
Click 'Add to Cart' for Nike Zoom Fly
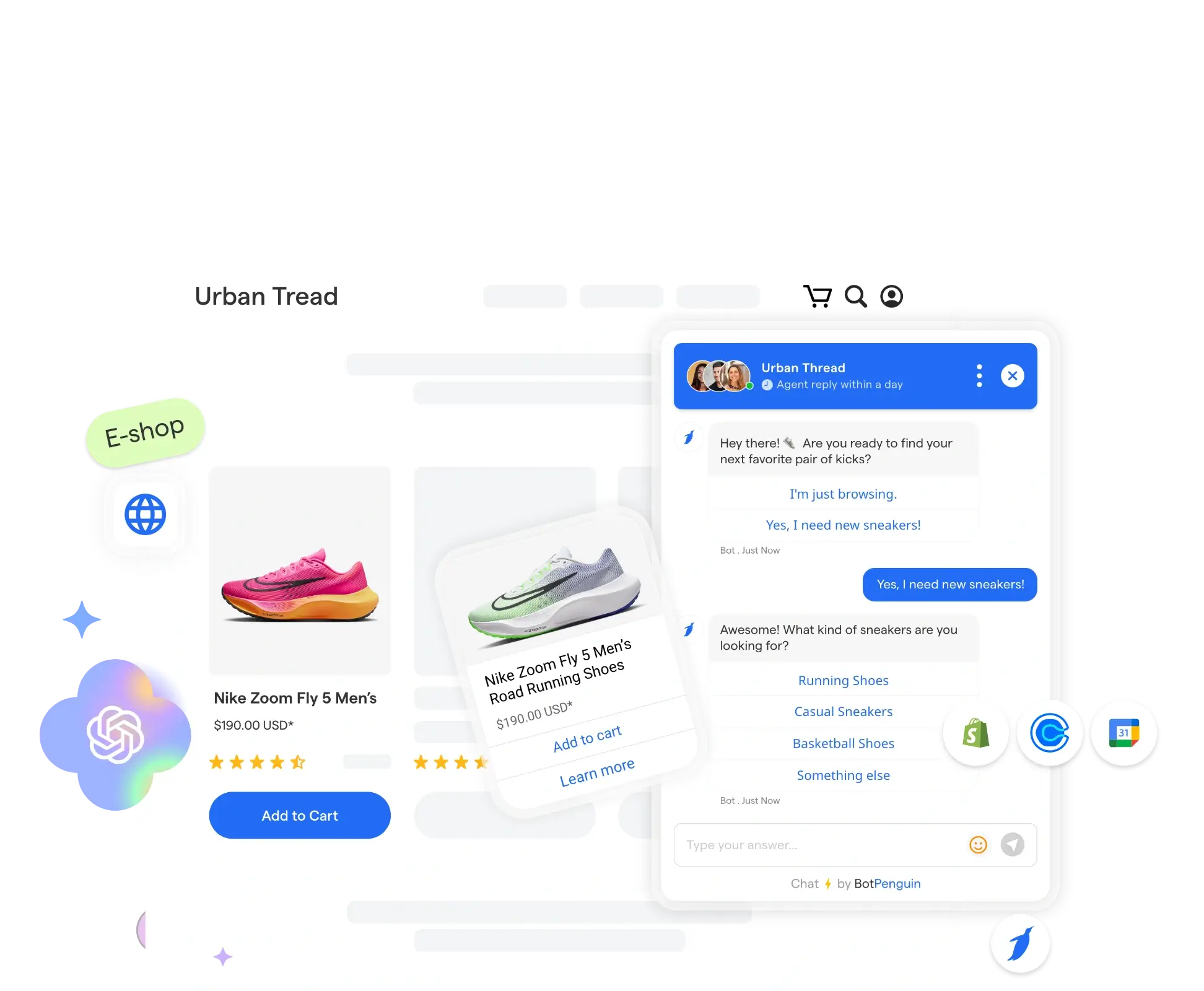tap(299, 815)
